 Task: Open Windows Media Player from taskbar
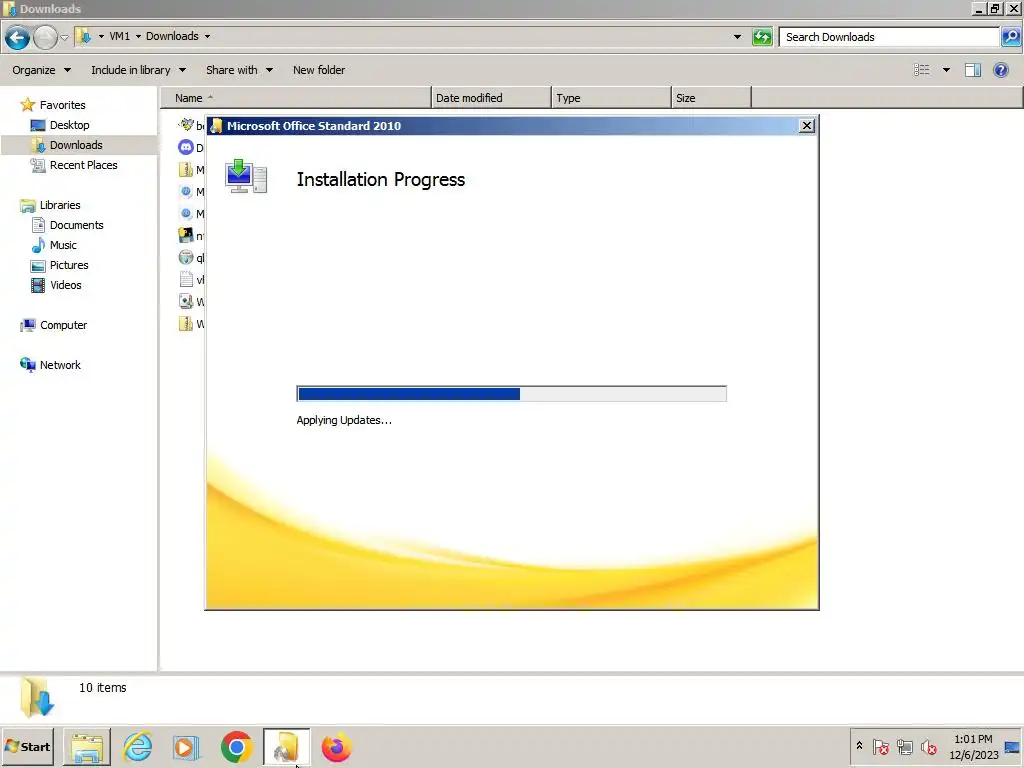186,747
